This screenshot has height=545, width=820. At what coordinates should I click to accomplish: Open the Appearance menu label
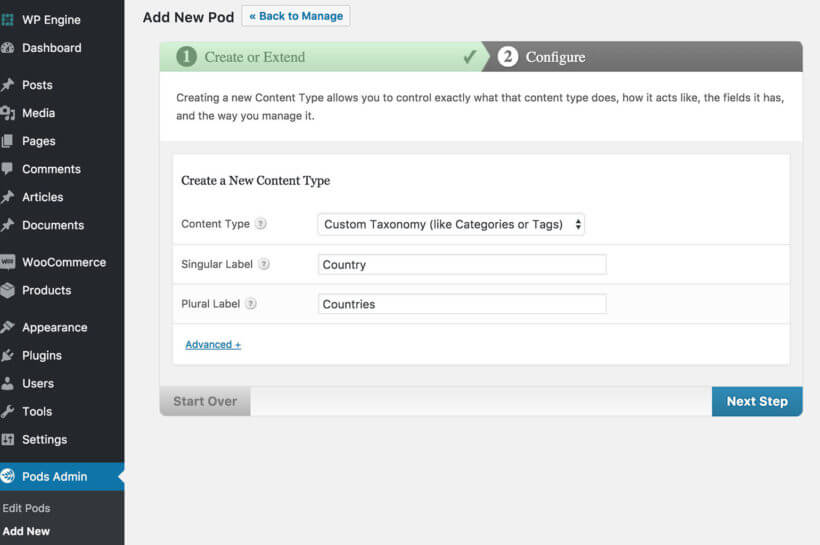54,327
